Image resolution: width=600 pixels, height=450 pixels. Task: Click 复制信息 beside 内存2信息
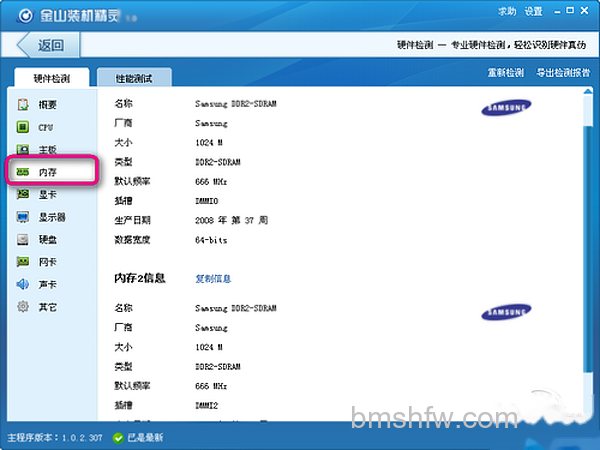click(213, 279)
